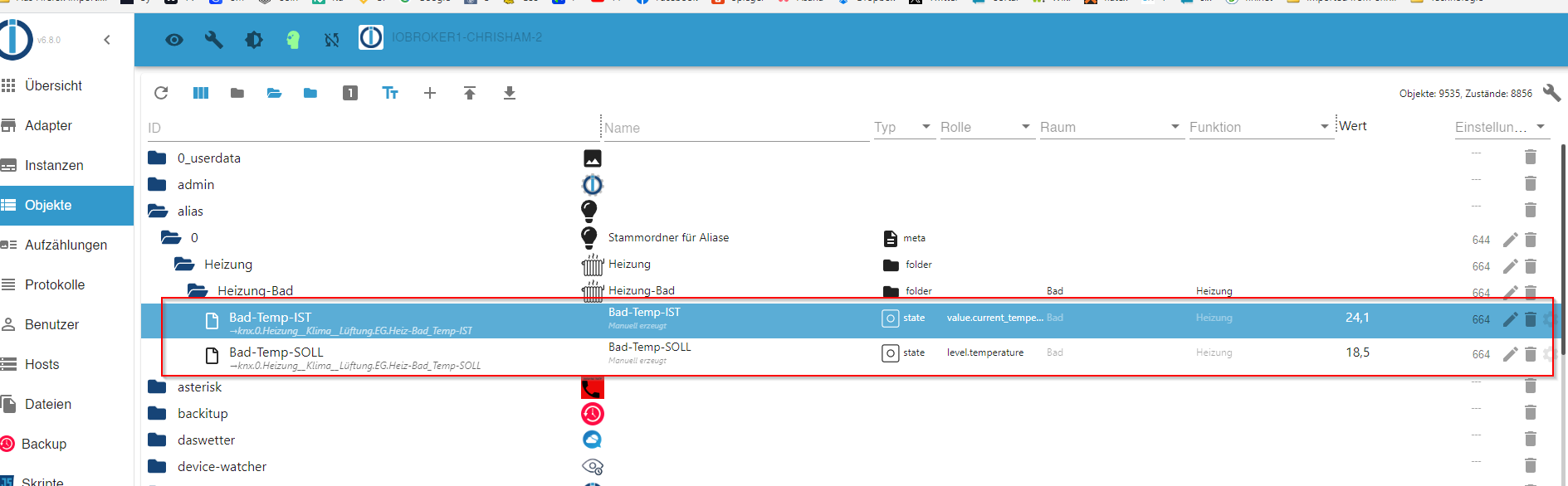The width and height of the screenshot is (1568, 486).
Task: Expand the admin folder
Action: [157, 184]
